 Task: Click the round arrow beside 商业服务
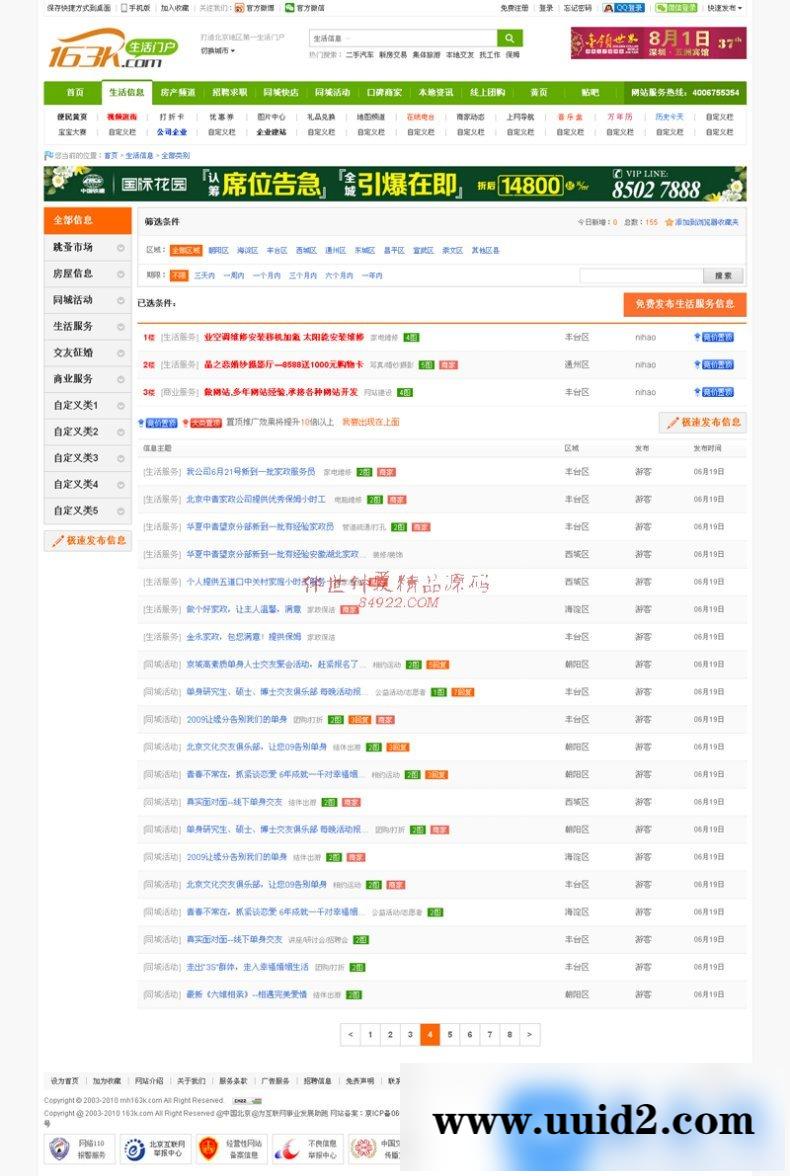click(120, 379)
